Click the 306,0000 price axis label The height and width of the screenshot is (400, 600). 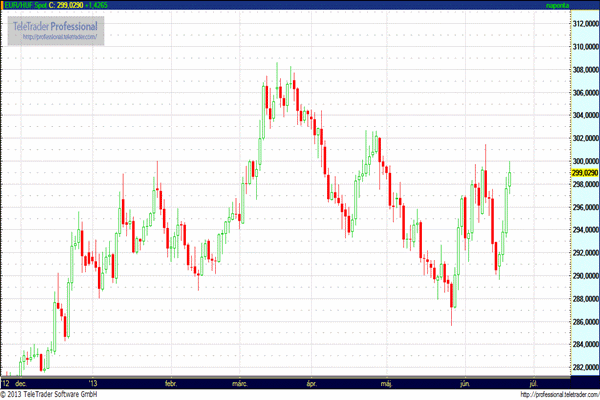pyautogui.click(x=573, y=93)
